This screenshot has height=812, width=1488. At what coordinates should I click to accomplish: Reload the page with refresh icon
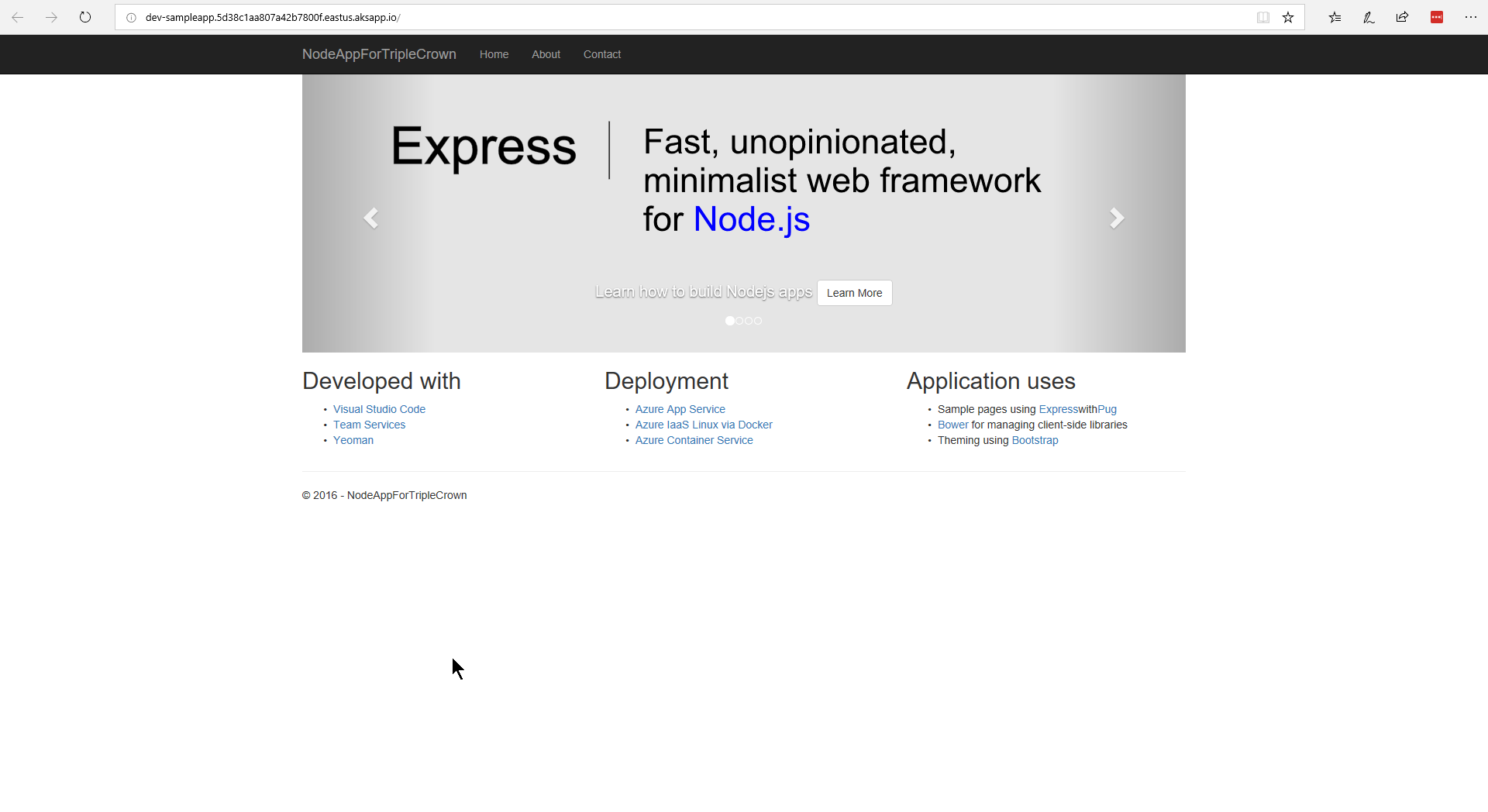point(85,17)
